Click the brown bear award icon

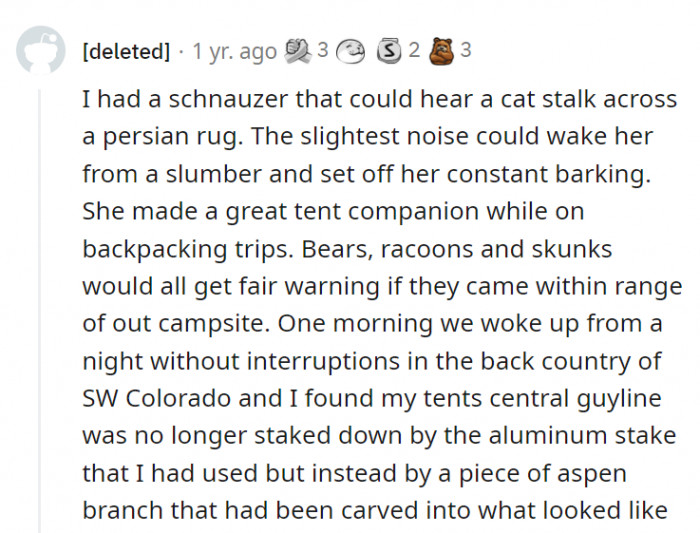[x=441, y=50]
